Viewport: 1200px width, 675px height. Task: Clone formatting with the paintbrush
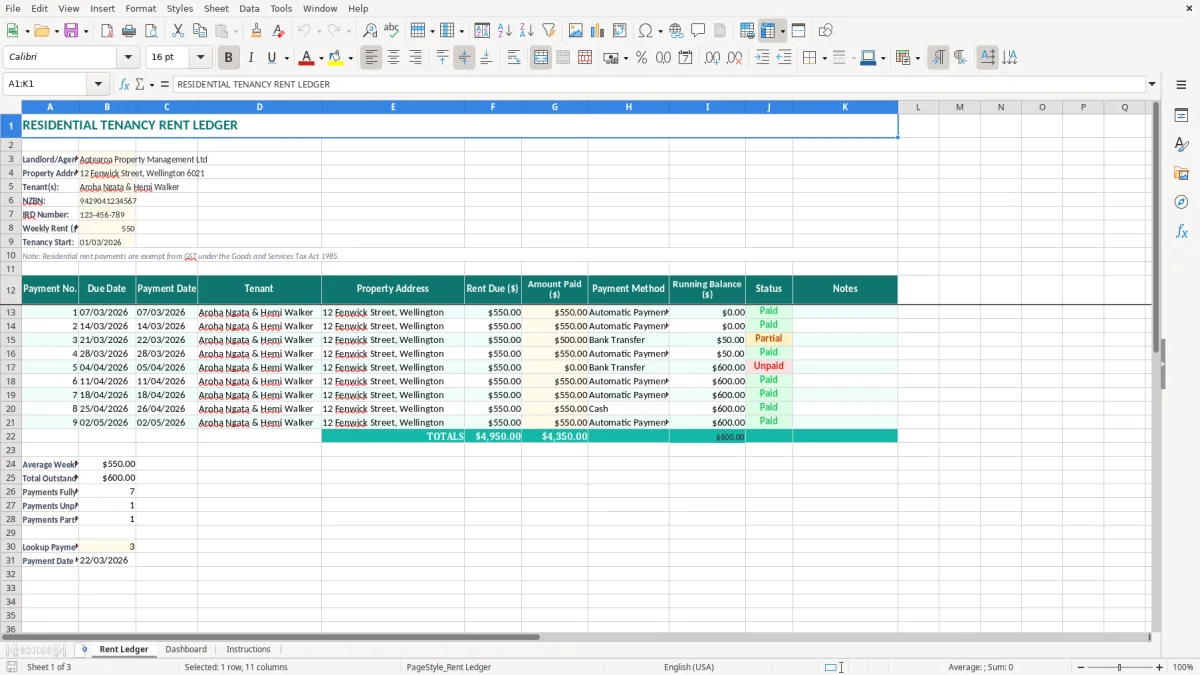[x=257, y=31]
